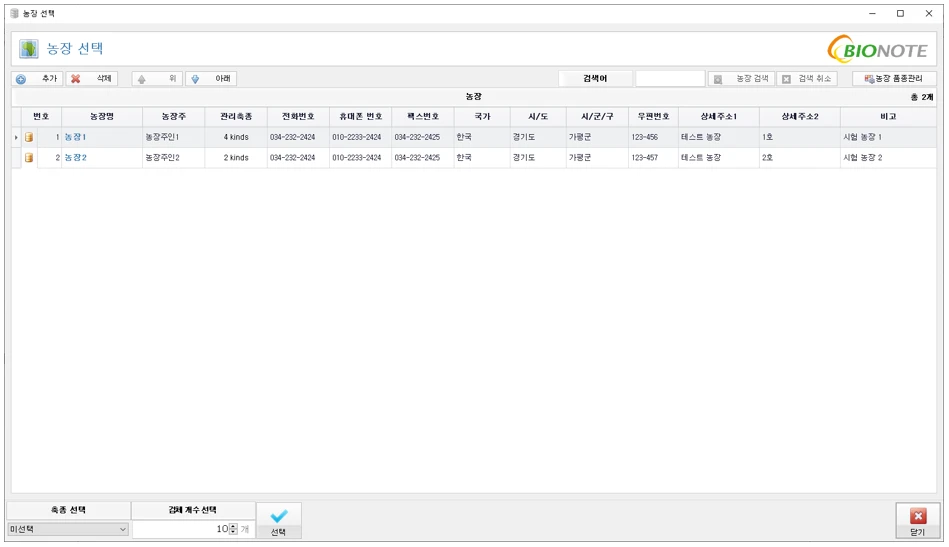The width and height of the screenshot is (949, 547).
Task: Sort by the 우편번호 column header
Action: pyautogui.click(x=654, y=117)
